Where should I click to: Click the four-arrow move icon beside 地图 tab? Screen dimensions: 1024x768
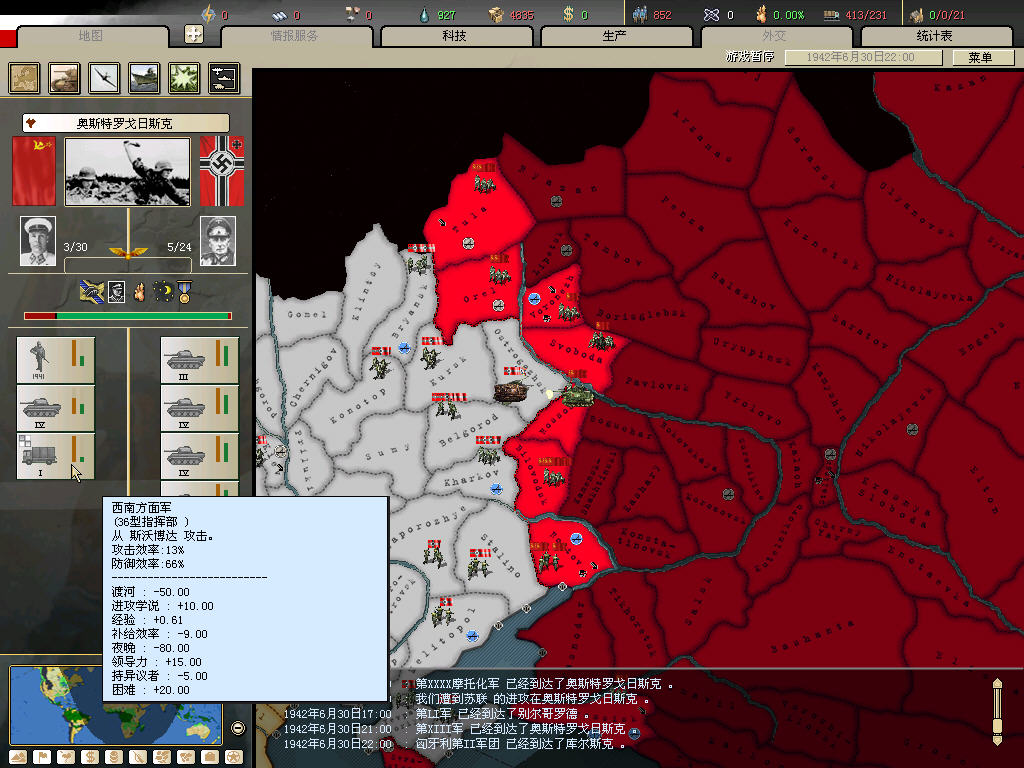[193, 33]
